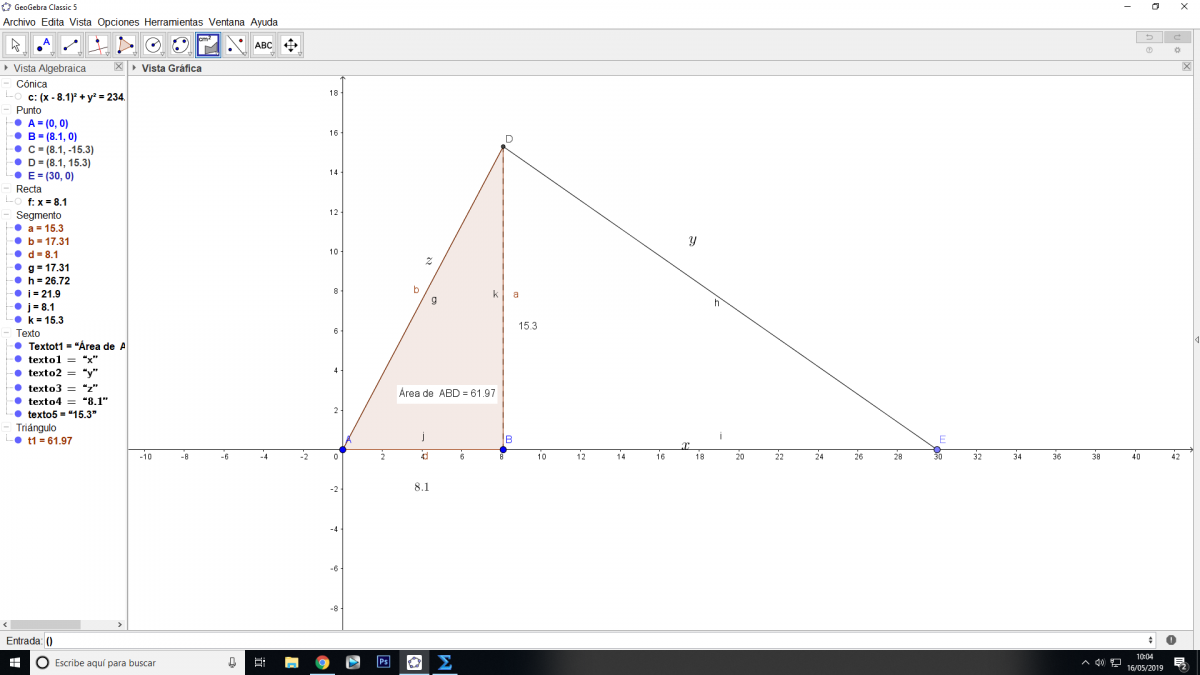Select the Circle with Center tool

tap(153, 45)
